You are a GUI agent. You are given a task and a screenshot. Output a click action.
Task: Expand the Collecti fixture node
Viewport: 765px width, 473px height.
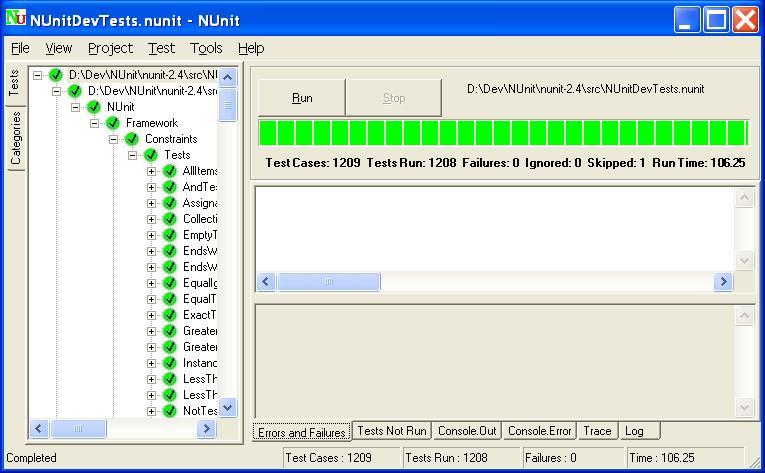pyautogui.click(x=151, y=219)
